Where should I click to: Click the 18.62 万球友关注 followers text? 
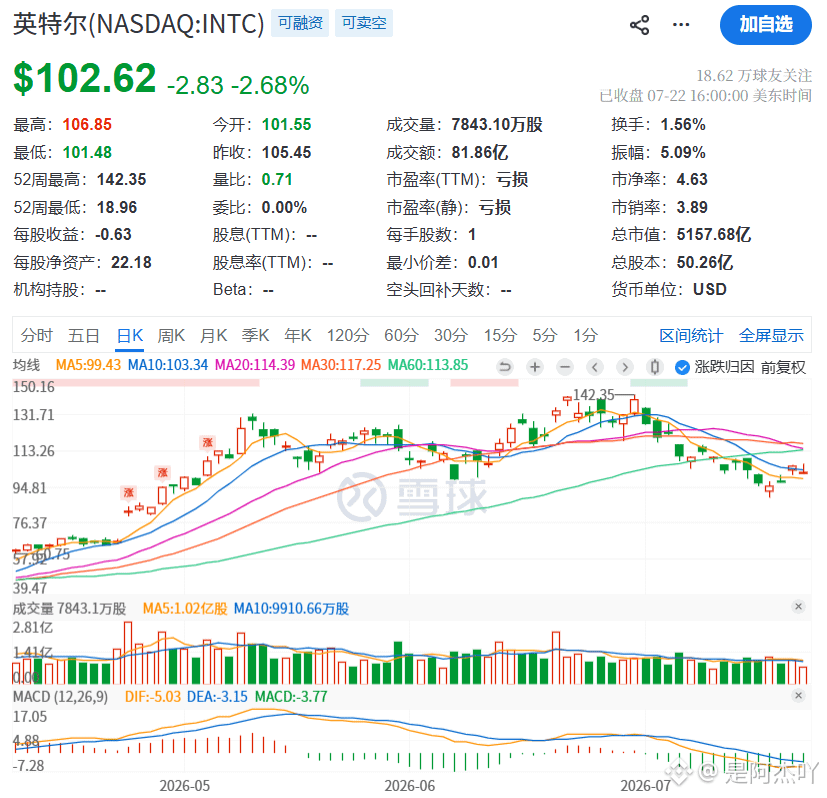tap(754, 75)
